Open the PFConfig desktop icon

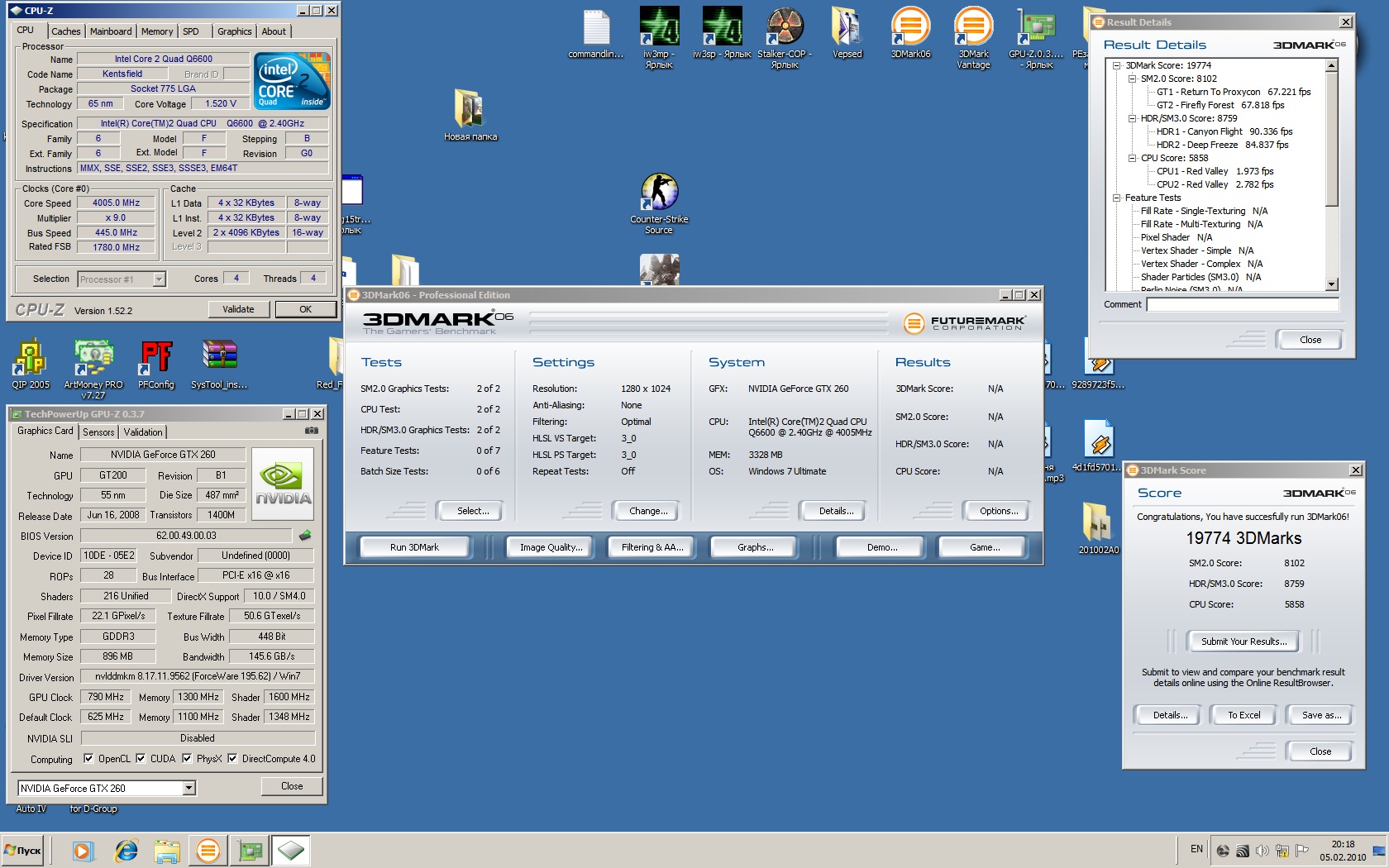click(x=156, y=364)
